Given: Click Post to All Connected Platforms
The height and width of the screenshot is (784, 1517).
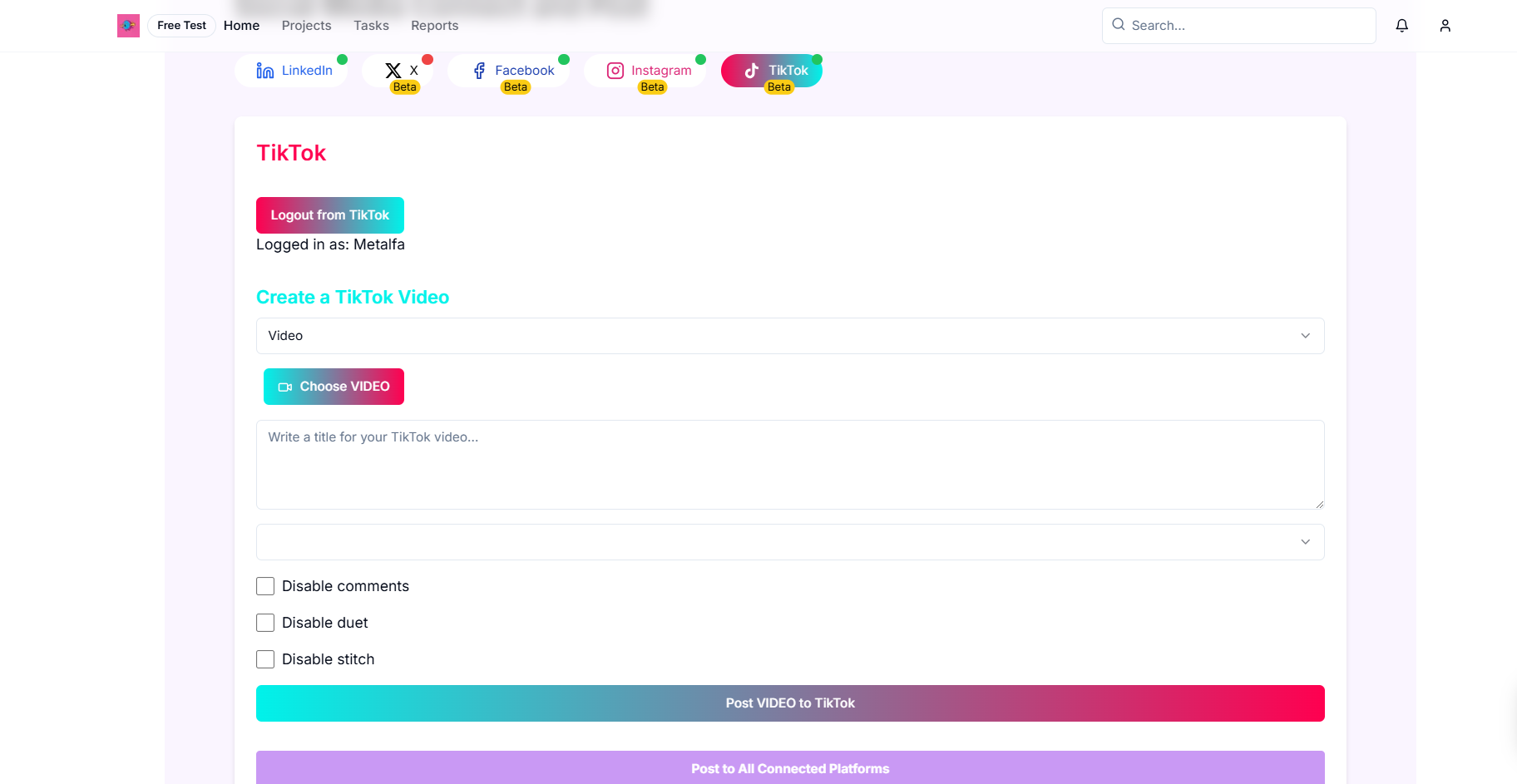Looking at the screenshot, I should click(x=790, y=768).
